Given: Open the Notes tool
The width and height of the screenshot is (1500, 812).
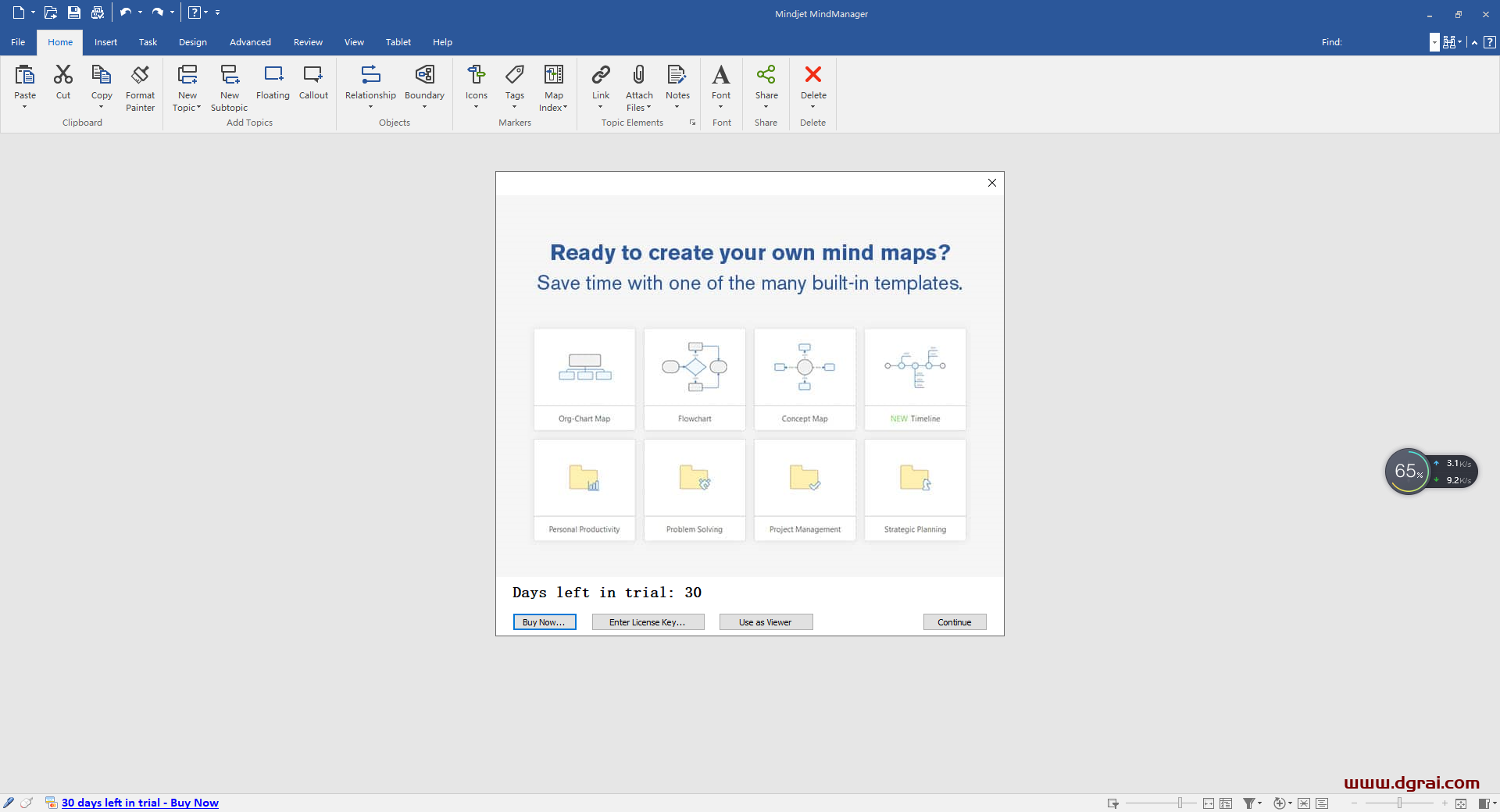Looking at the screenshot, I should pos(677,75).
